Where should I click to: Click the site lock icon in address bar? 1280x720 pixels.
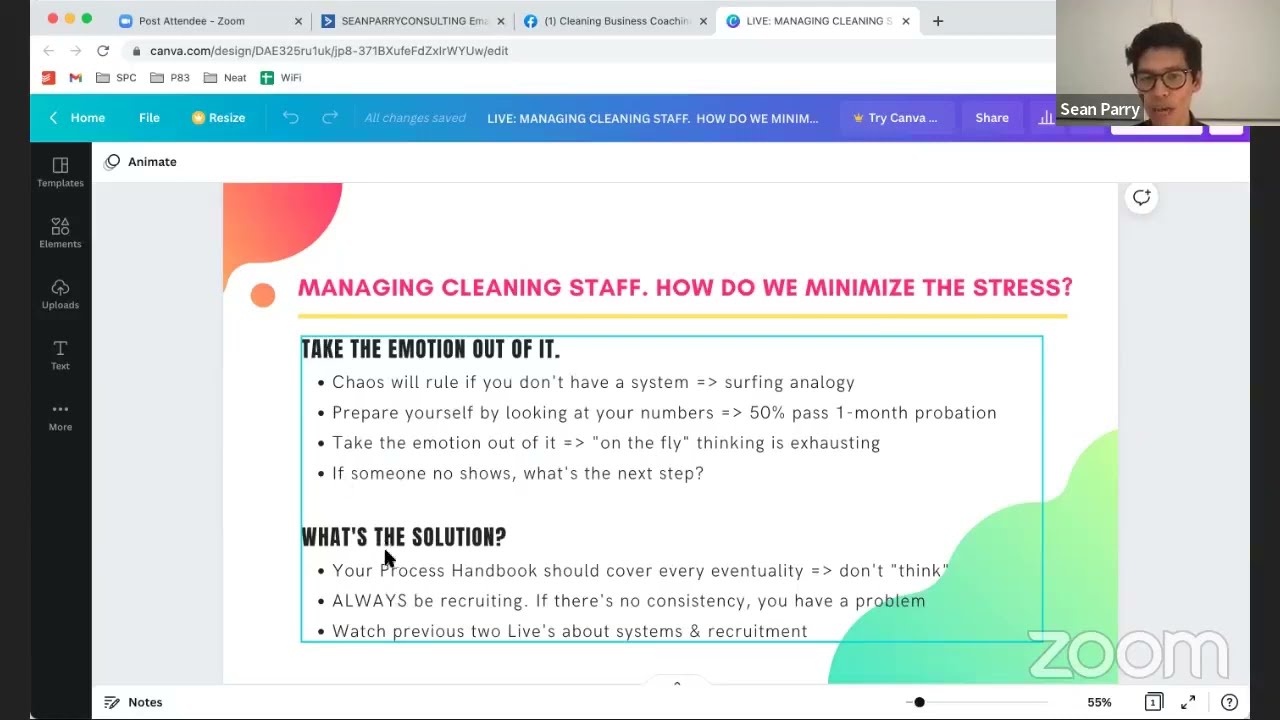[x=136, y=50]
